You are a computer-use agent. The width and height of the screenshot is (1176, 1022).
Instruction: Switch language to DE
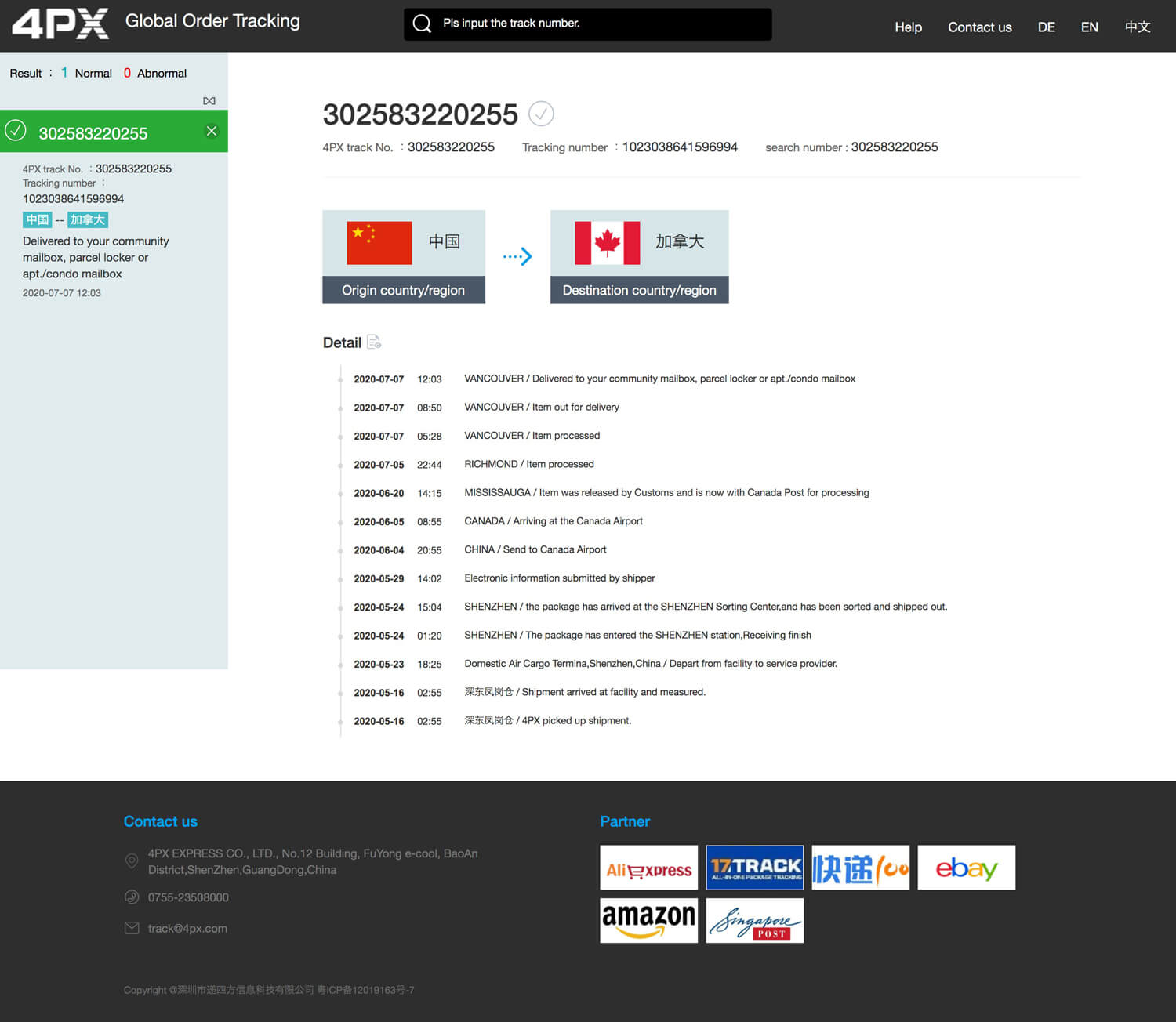click(1046, 27)
